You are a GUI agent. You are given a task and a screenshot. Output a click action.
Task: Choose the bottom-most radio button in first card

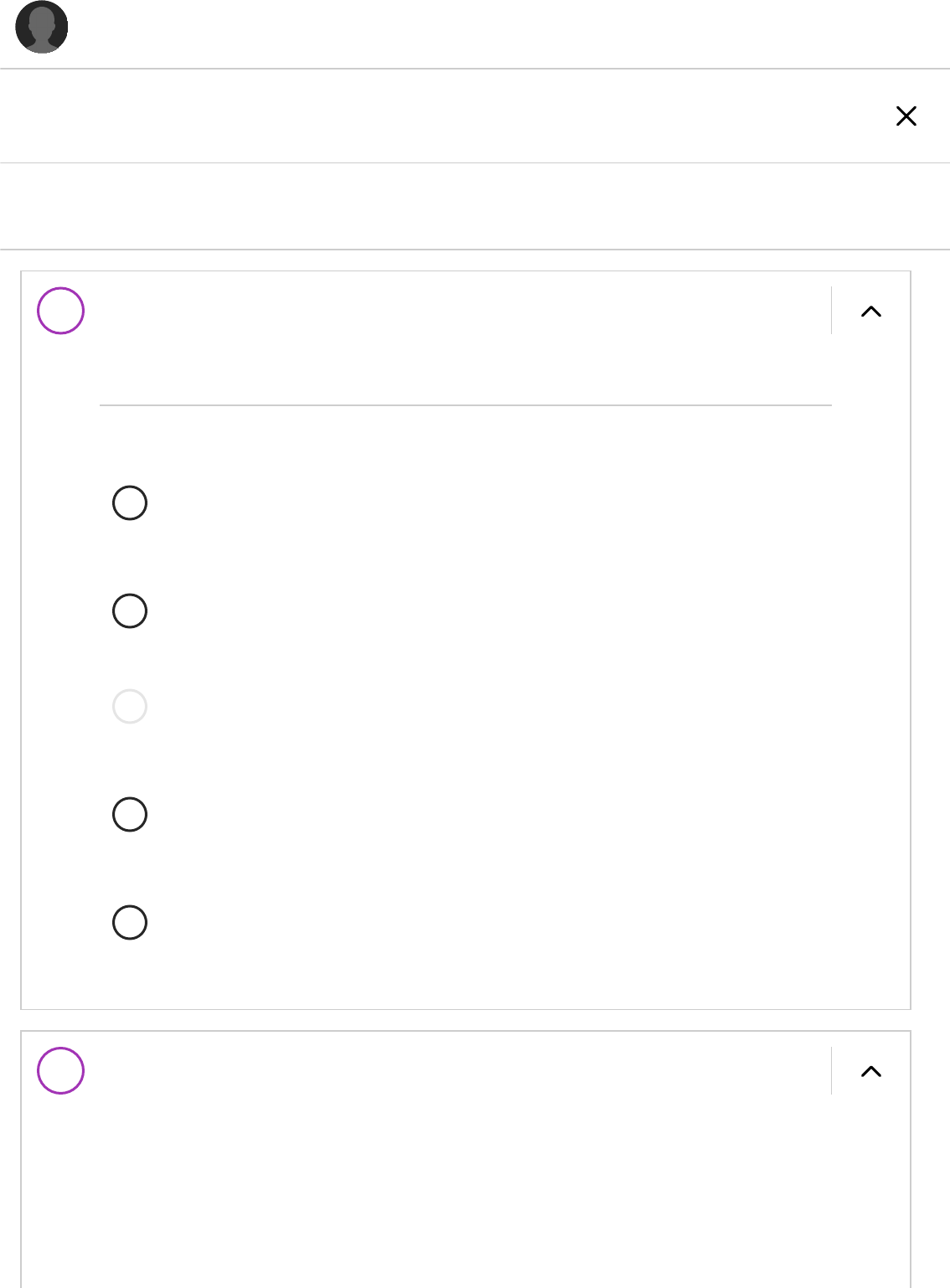(130, 922)
